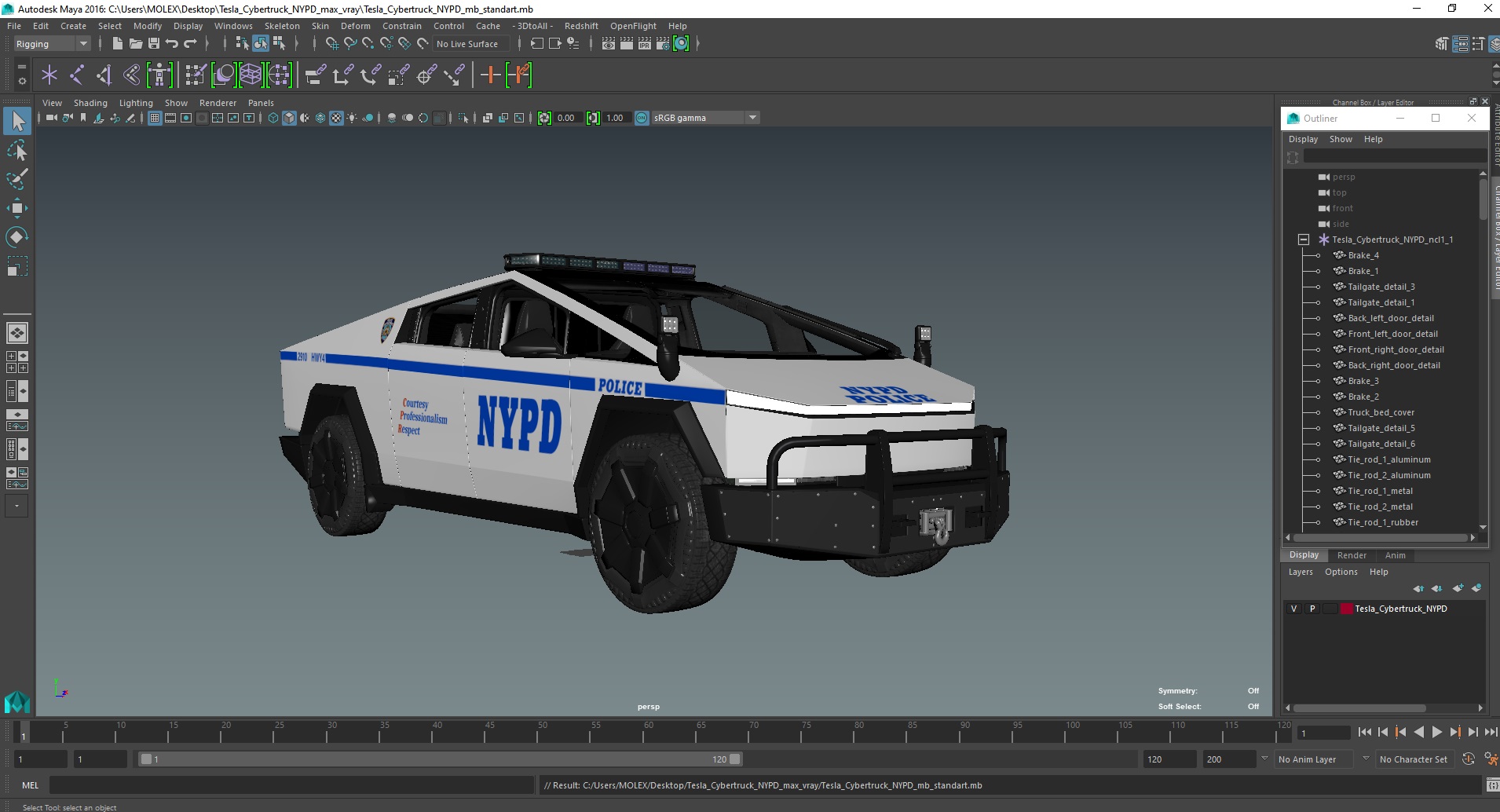The width and height of the screenshot is (1500, 812).
Task: Click the Save Scene icon
Action: click(x=154, y=44)
